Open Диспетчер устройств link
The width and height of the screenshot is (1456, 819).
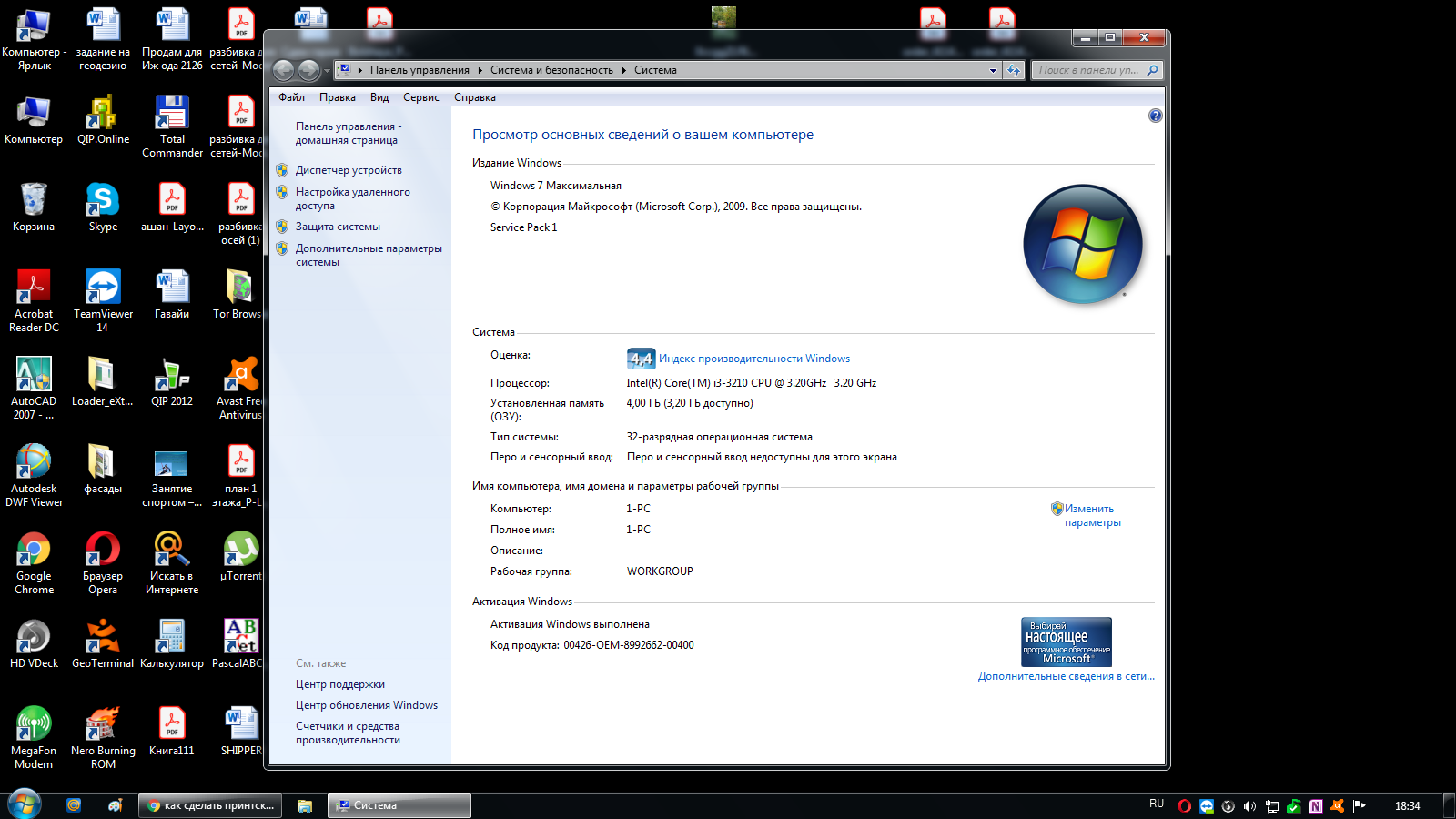coord(349,170)
